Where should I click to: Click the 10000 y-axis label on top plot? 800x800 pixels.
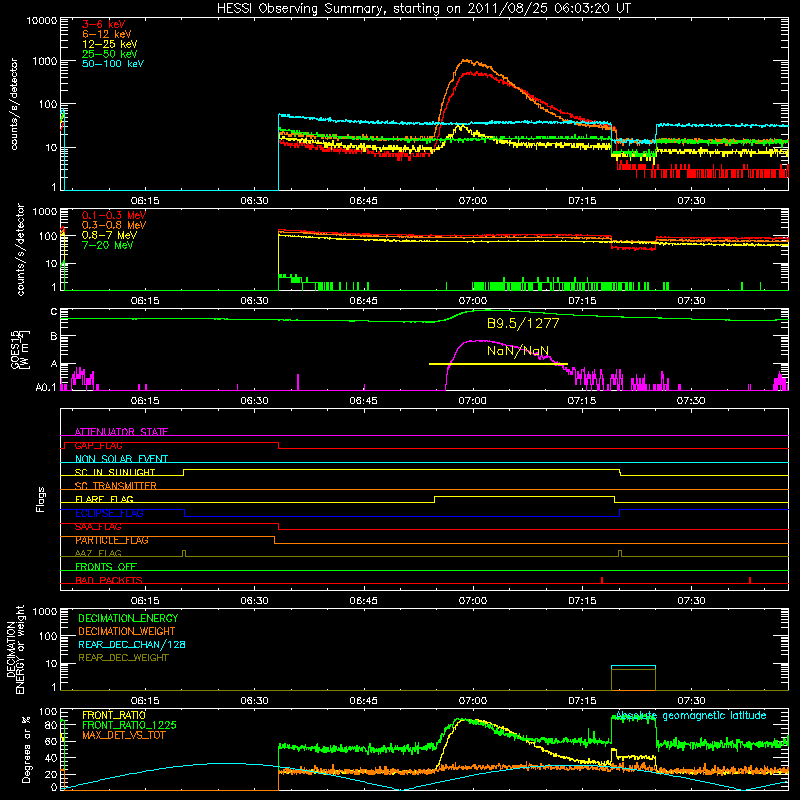tap(42, 21)
